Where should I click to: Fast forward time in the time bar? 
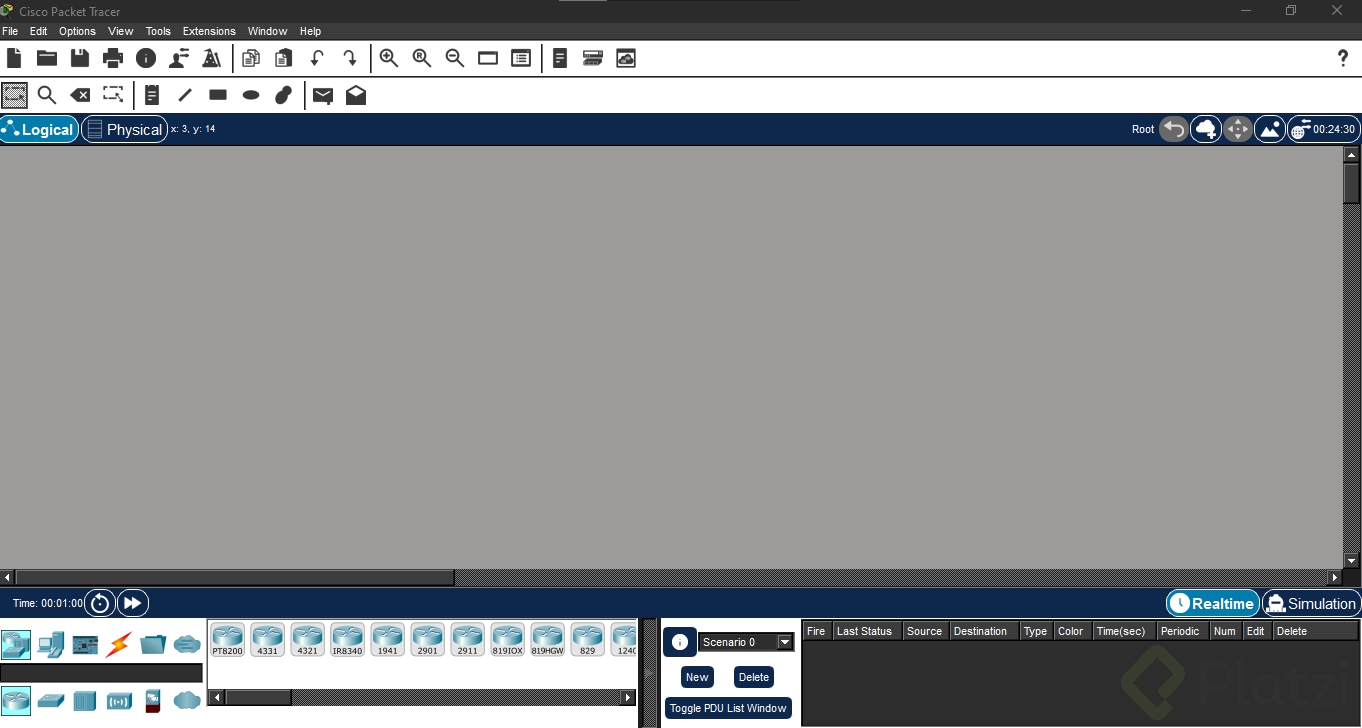(132, 603)
